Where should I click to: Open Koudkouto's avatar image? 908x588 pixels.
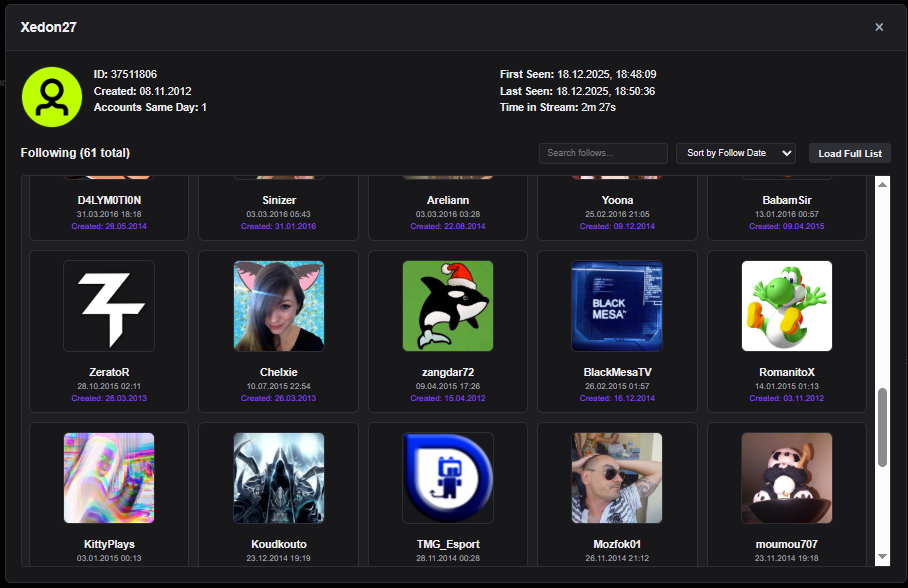pos(279,478)
